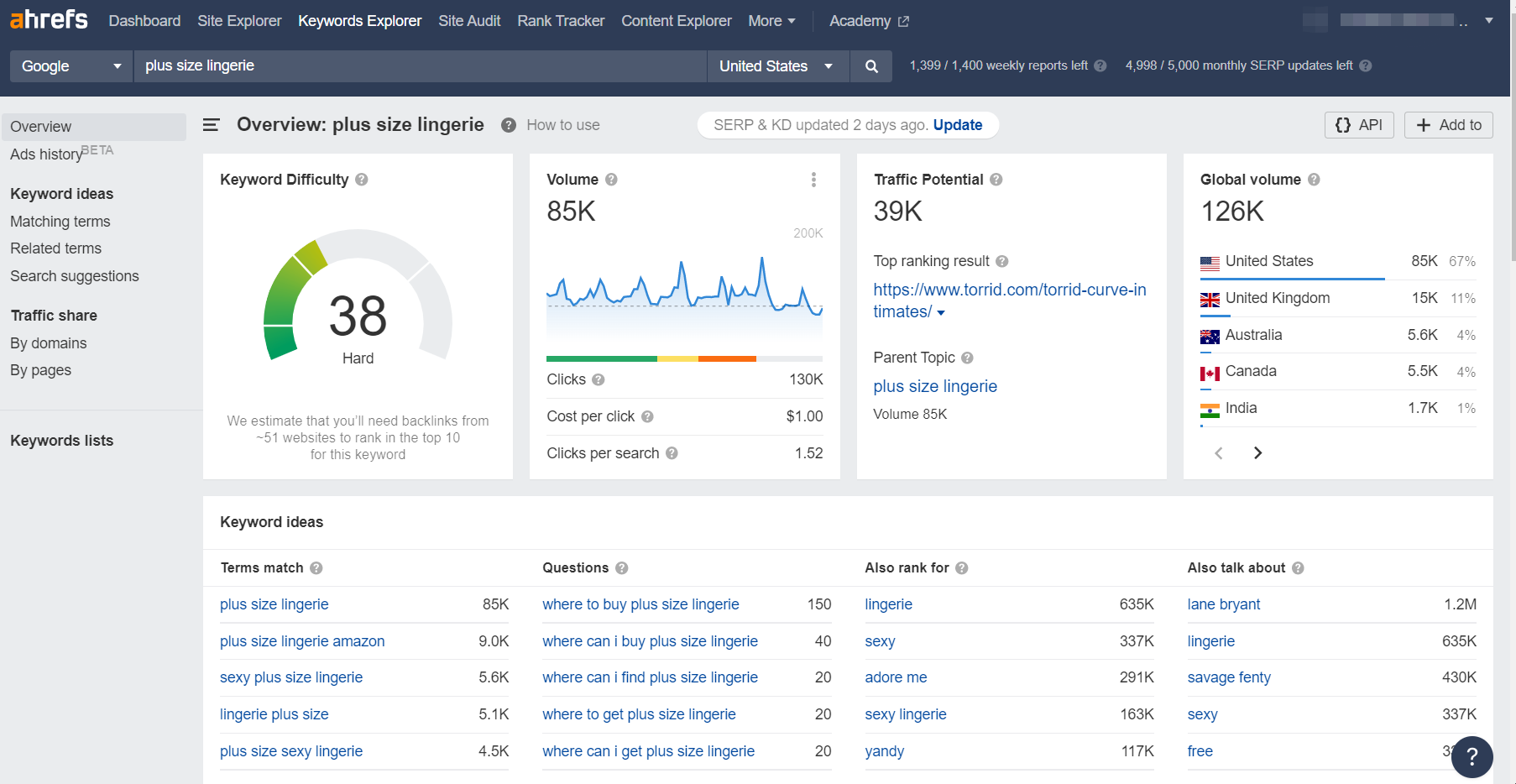
Task: Click the search volume trend chart
Action: 684,290
